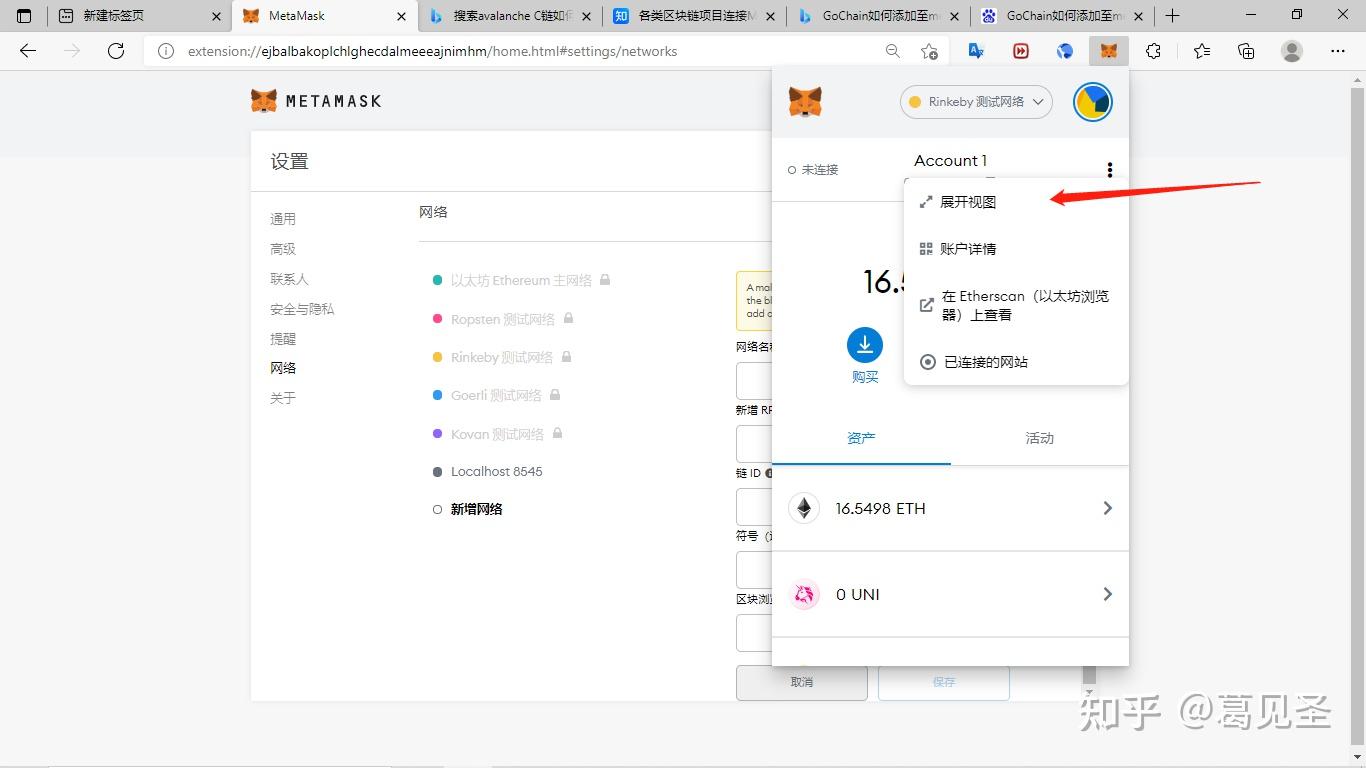The width and height of the screenshot is (1366, 768).
Task: Add this page to favorites
Action: pos(930,51)
